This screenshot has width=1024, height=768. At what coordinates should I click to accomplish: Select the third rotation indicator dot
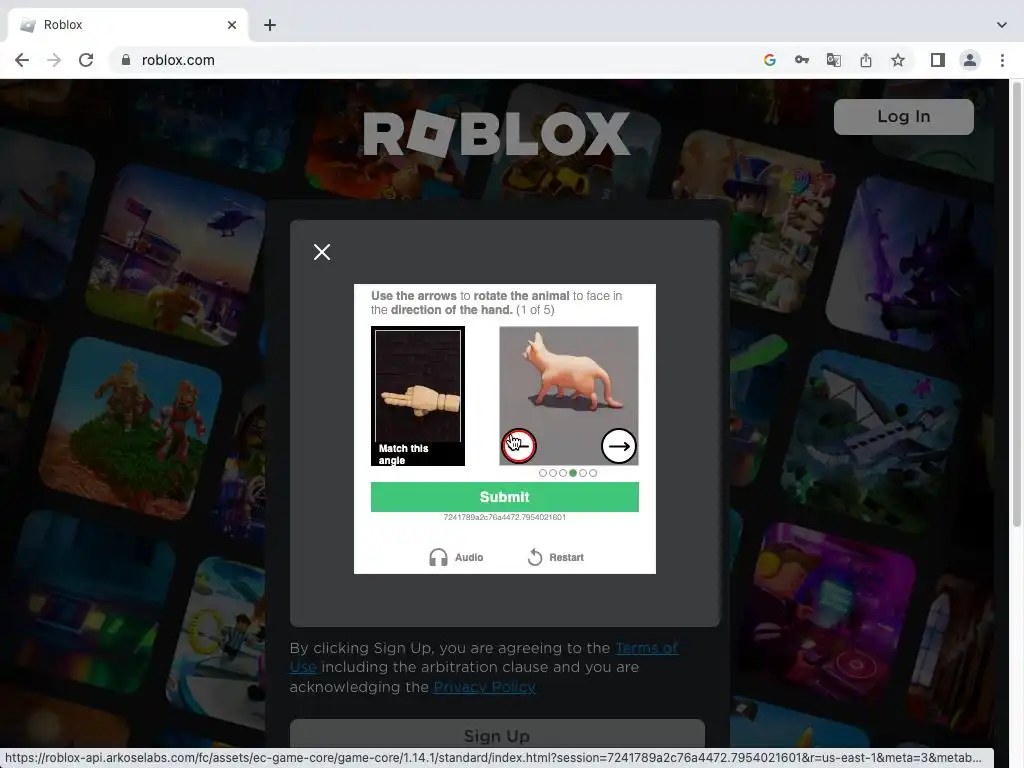pyautogui.click(x=563, y=473)
